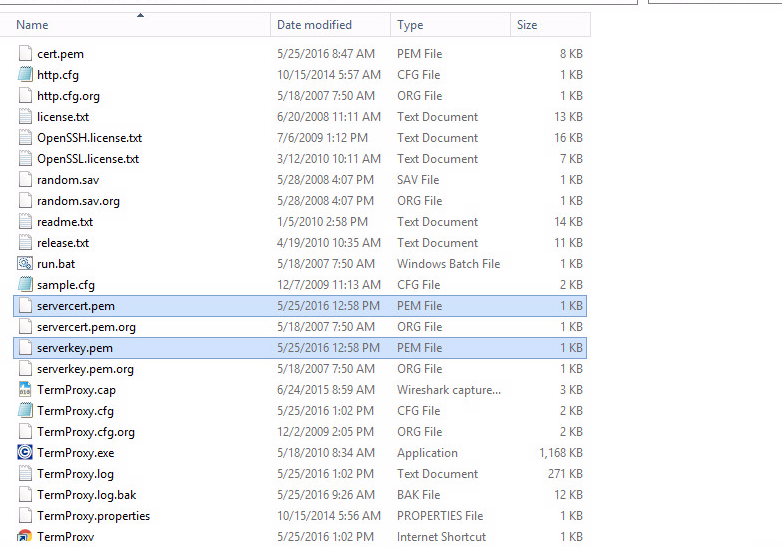Select the serverkey.pem file

(73, 348)
